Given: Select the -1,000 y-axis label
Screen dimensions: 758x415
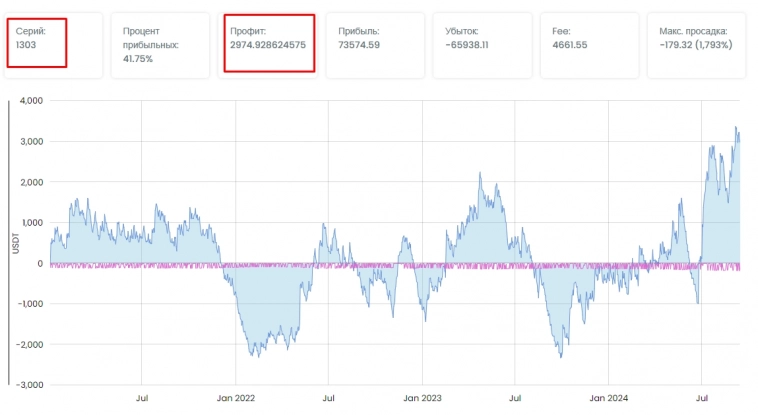Looking at the screenshot, I should coord(30,304).
